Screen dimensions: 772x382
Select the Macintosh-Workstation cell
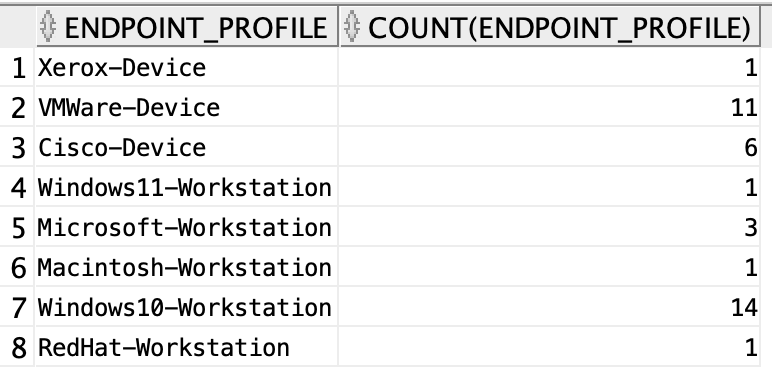coord(187,267)
